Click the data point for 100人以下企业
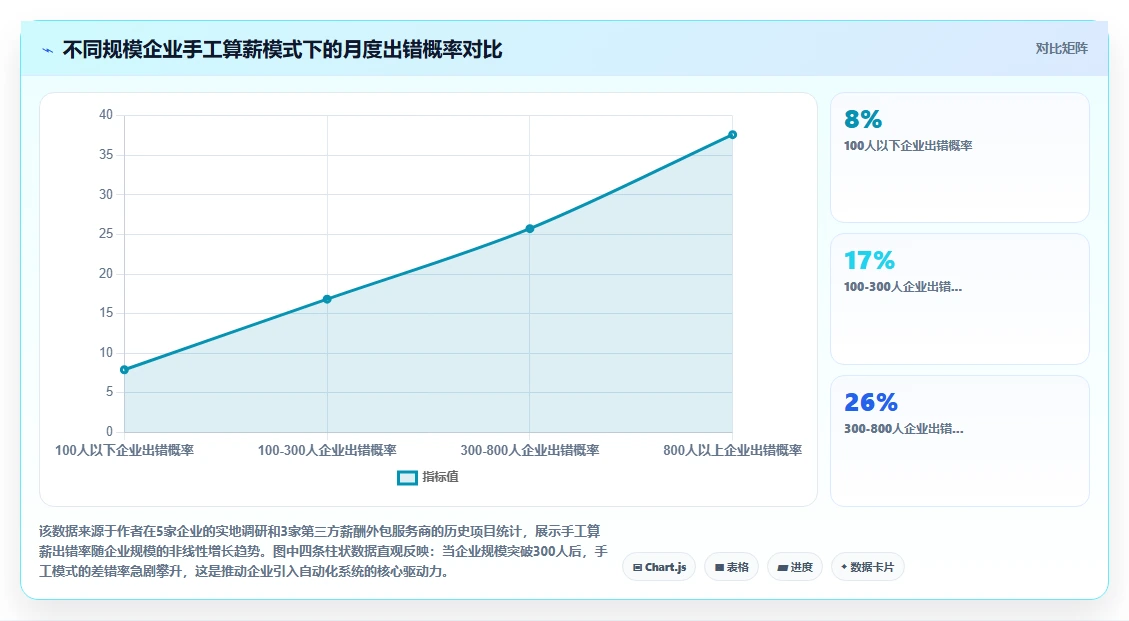This screenshot has height=621, width=1129. 125,370
